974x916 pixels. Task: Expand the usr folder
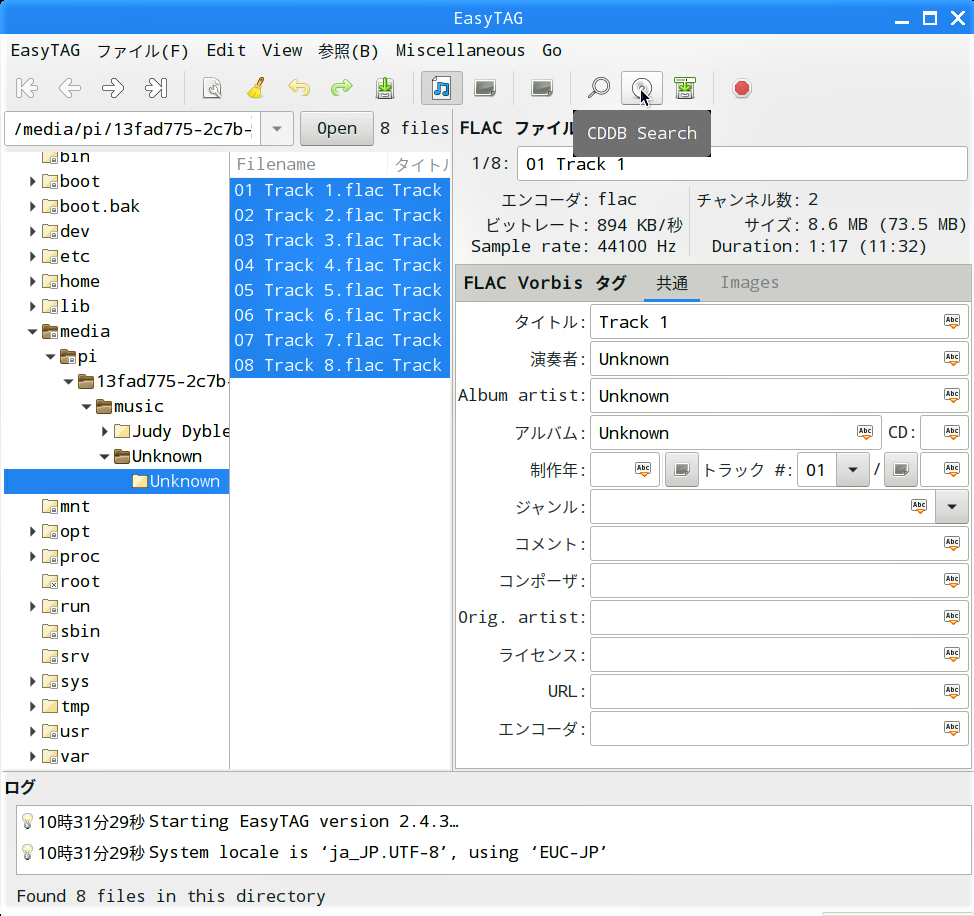32,732
